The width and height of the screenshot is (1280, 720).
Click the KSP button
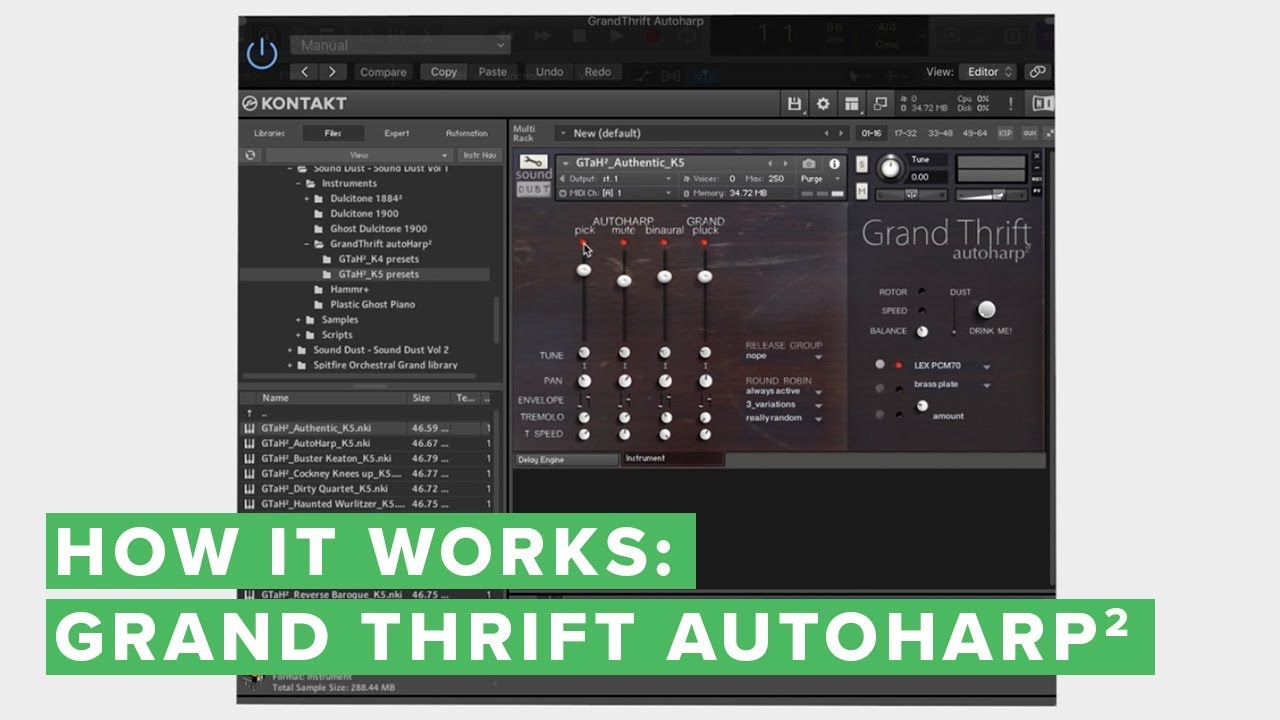tap(1005, 133)
